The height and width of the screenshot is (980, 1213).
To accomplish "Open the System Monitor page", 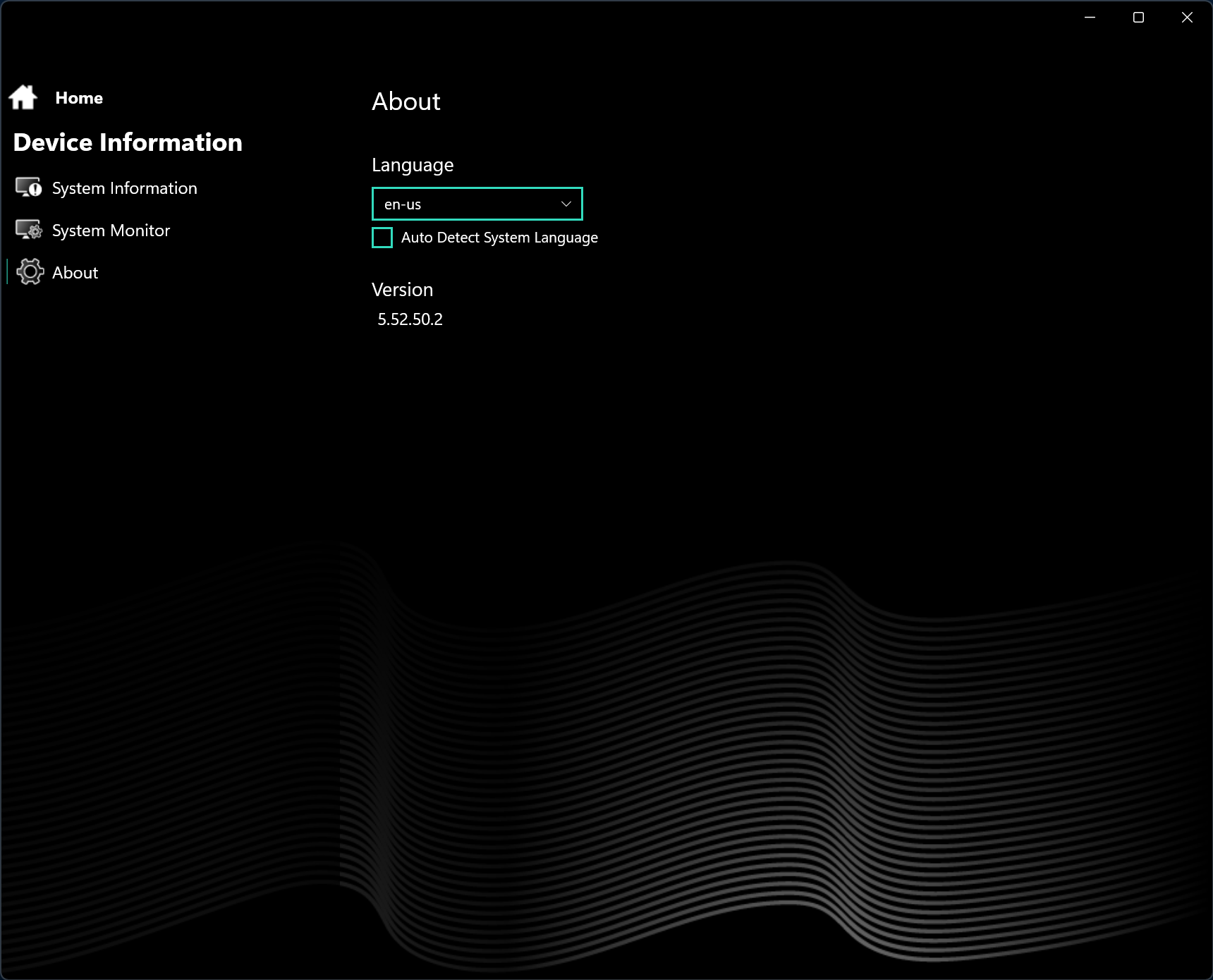I will [111, 231].
